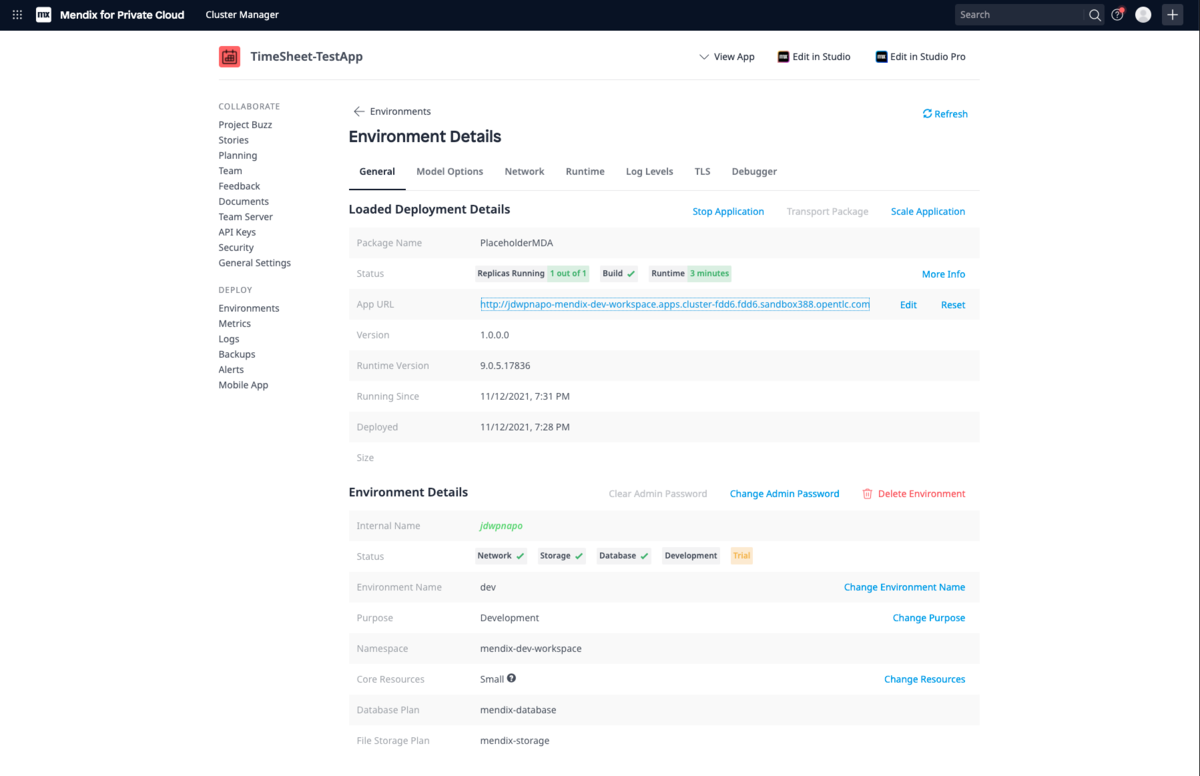The height and width of the screenshot is (776, 1200).
Task: Click the Mendix mx logo
Action: [x=43, y=15]
